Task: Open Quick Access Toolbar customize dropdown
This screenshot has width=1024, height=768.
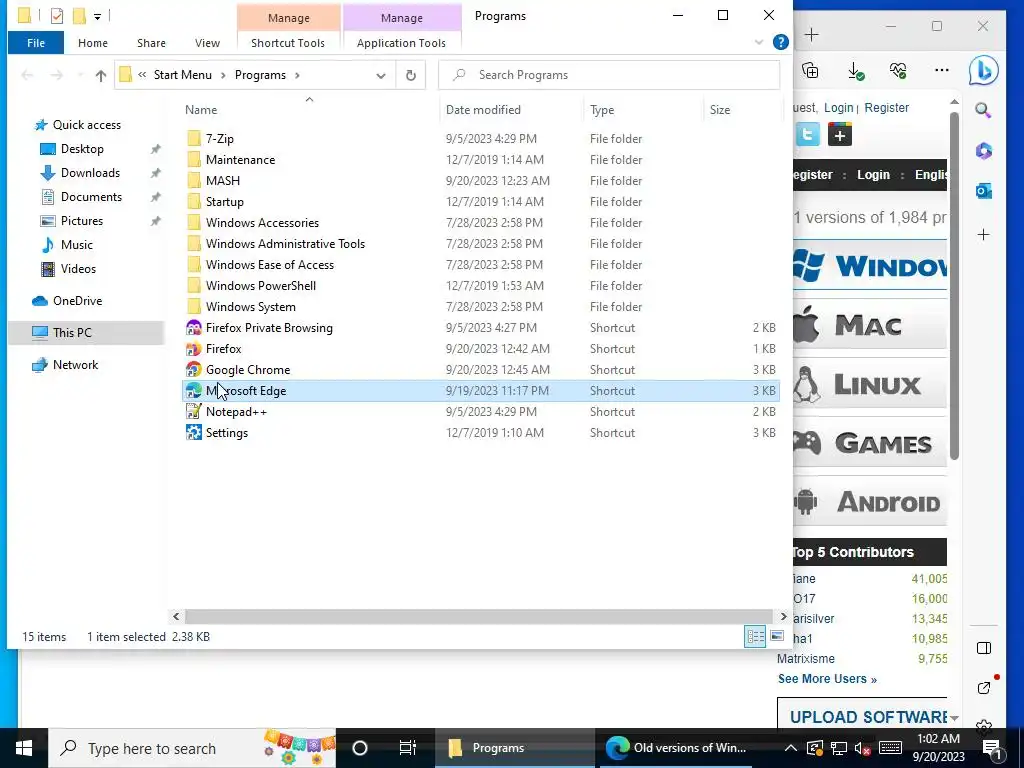Action: (x=97, y=16)
